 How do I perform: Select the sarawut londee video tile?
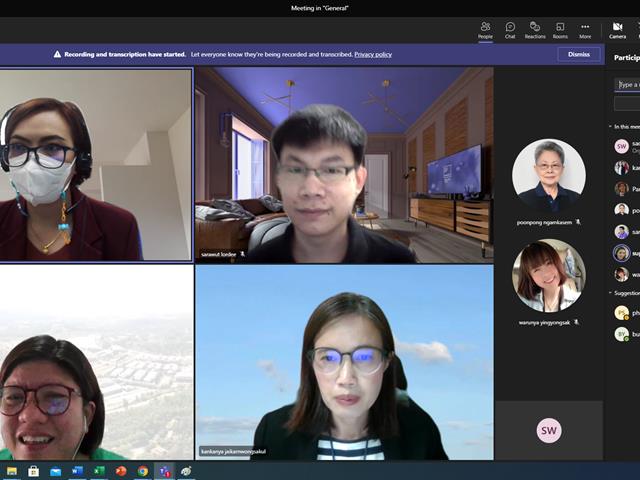(x=344, y=165)
